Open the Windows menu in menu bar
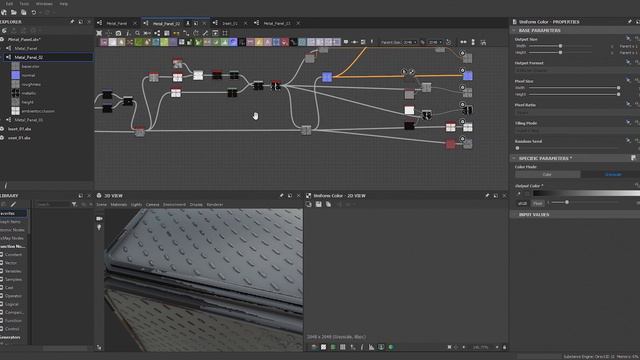 (x=44, y=4)
